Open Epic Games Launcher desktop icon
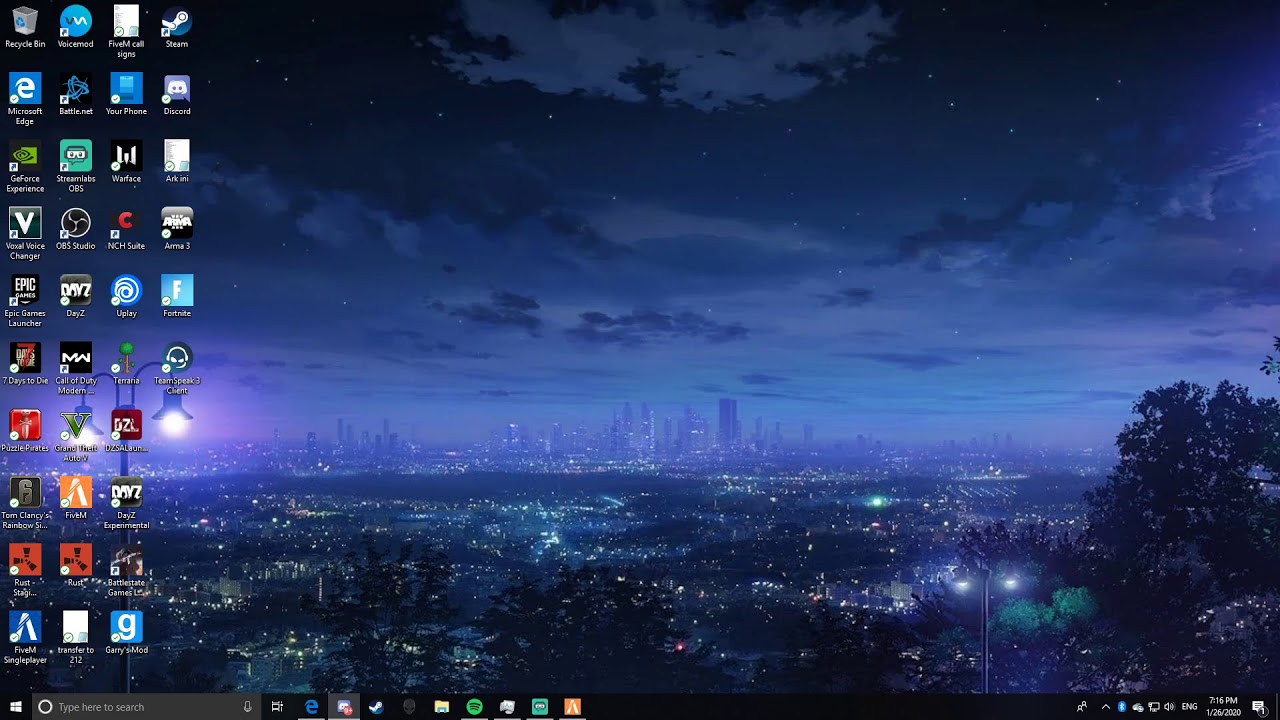 (x=25, y=301)
